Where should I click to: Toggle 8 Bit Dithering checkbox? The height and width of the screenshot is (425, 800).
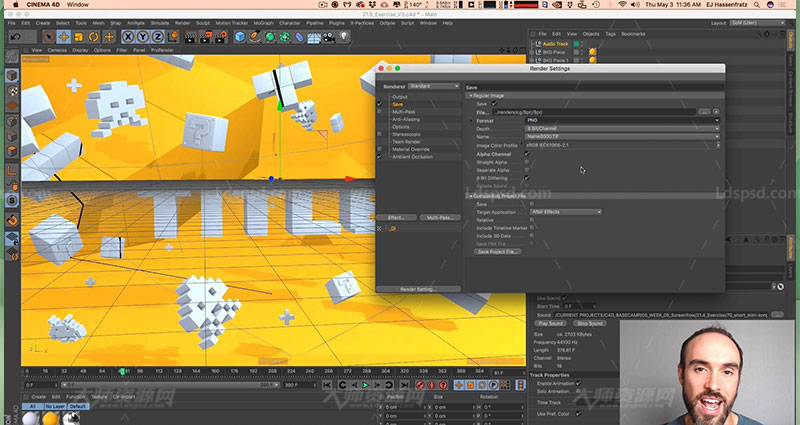pos(527,178)
